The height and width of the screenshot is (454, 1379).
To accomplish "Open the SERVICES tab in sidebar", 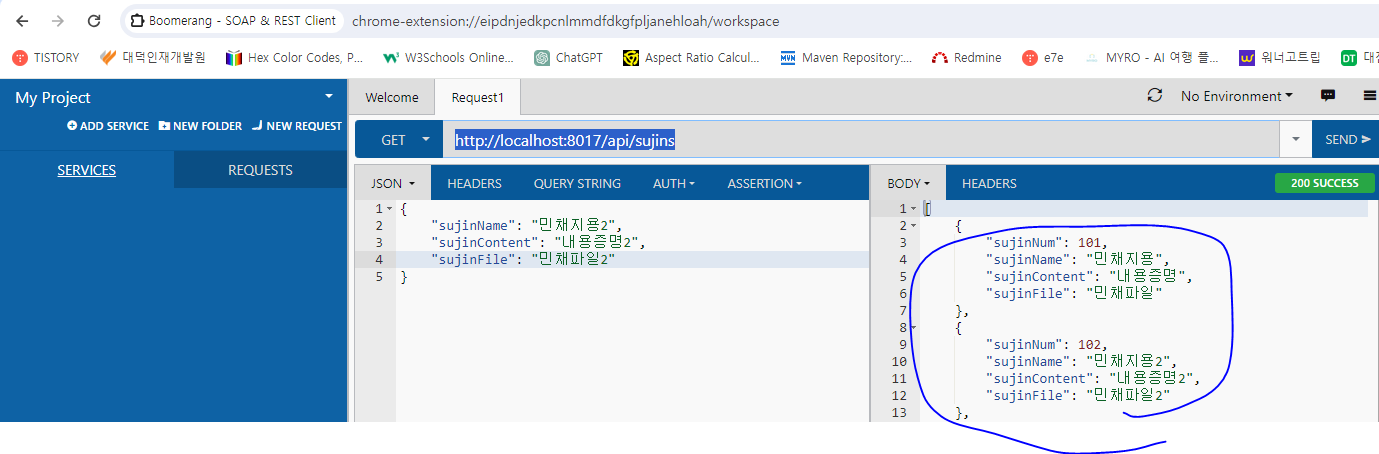I will point(86,170).
